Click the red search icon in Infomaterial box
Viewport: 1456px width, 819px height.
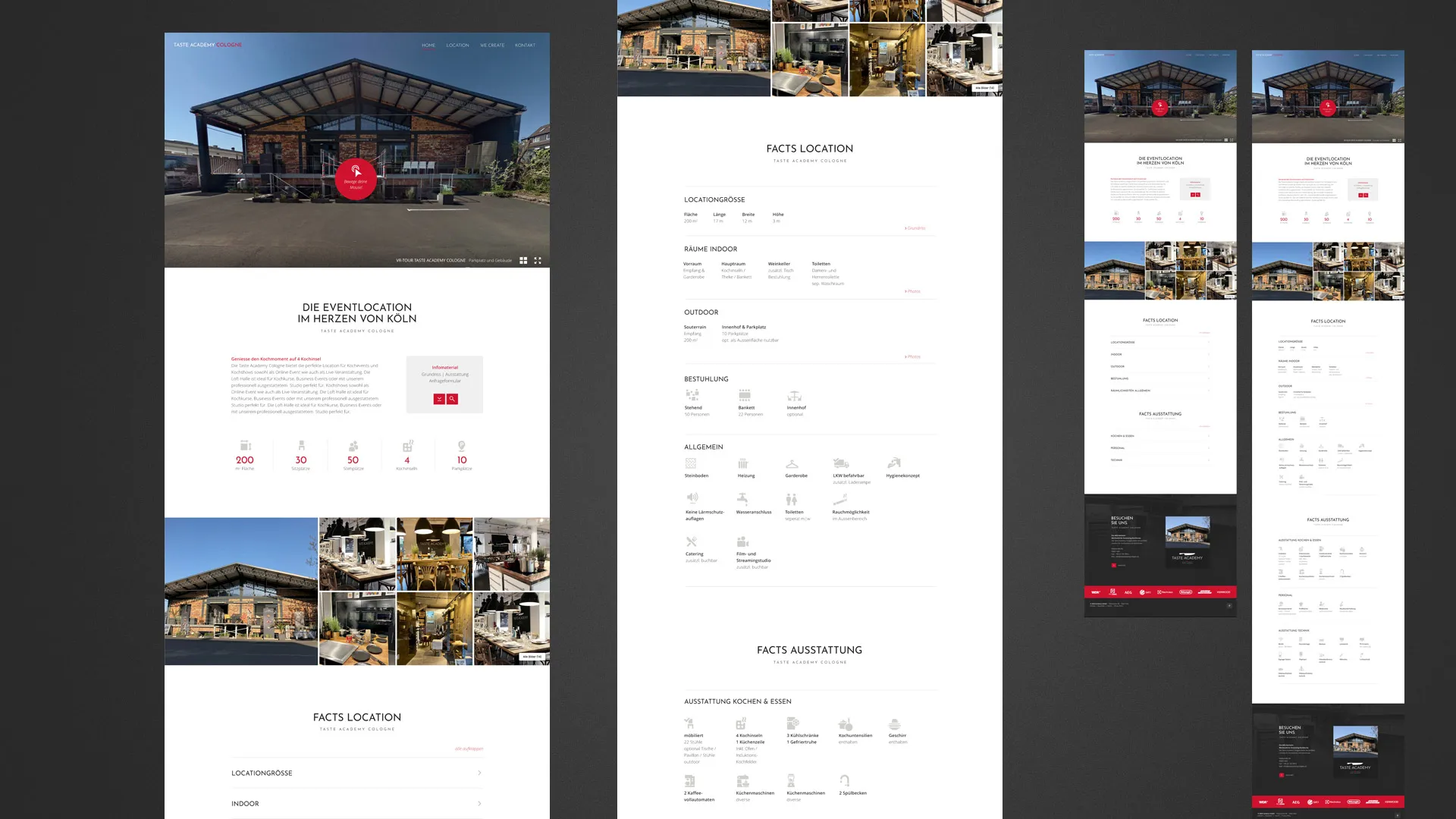(x=452, y=399)
